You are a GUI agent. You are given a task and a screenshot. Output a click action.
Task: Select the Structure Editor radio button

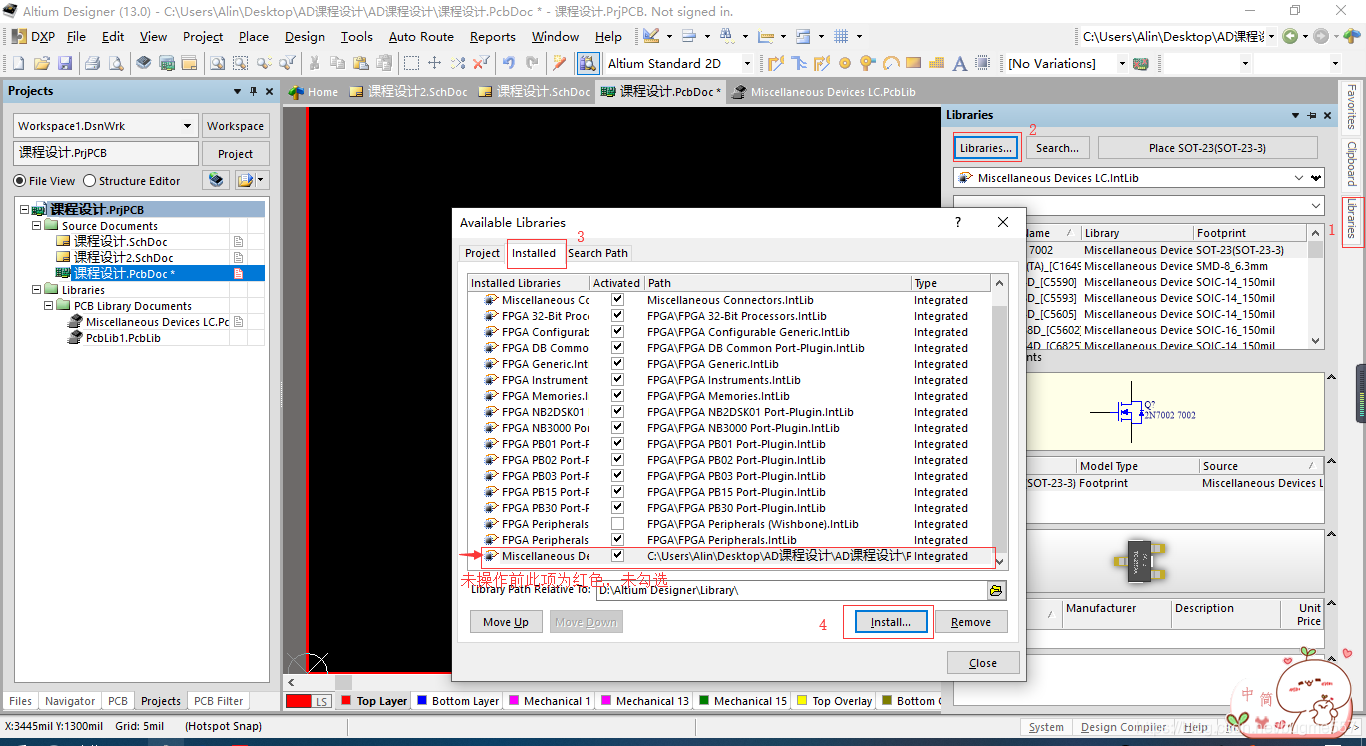pos(90,181)
